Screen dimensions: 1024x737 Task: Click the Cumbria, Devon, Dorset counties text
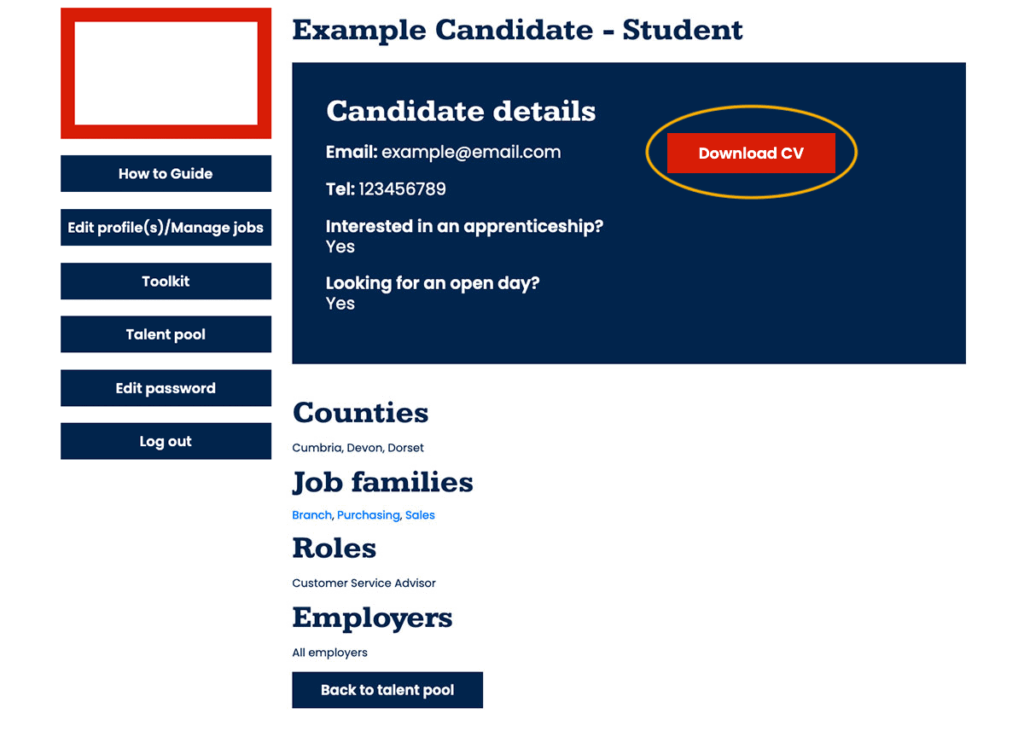(358, 448)
